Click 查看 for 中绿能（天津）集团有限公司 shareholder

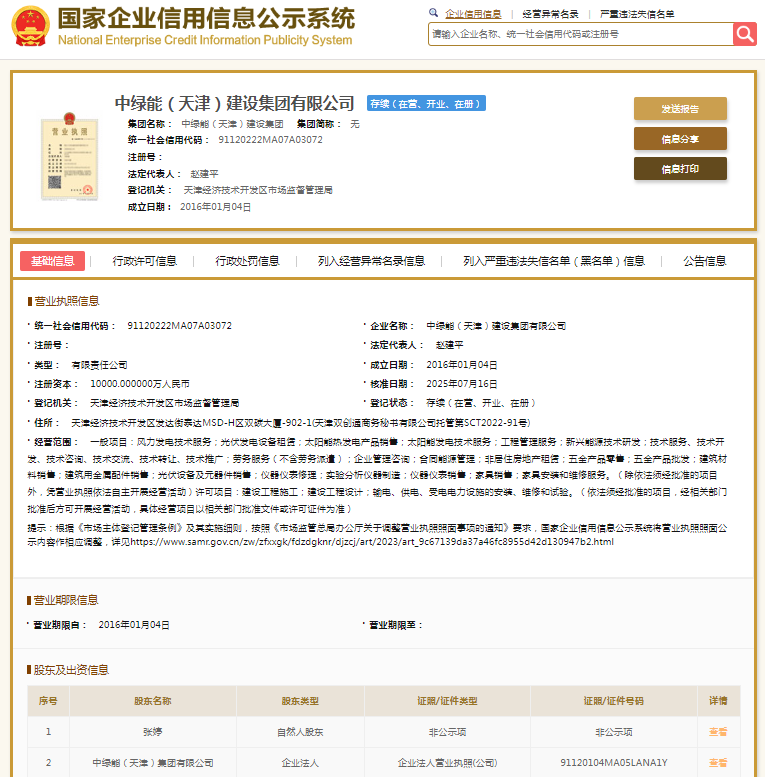[718, 763]
